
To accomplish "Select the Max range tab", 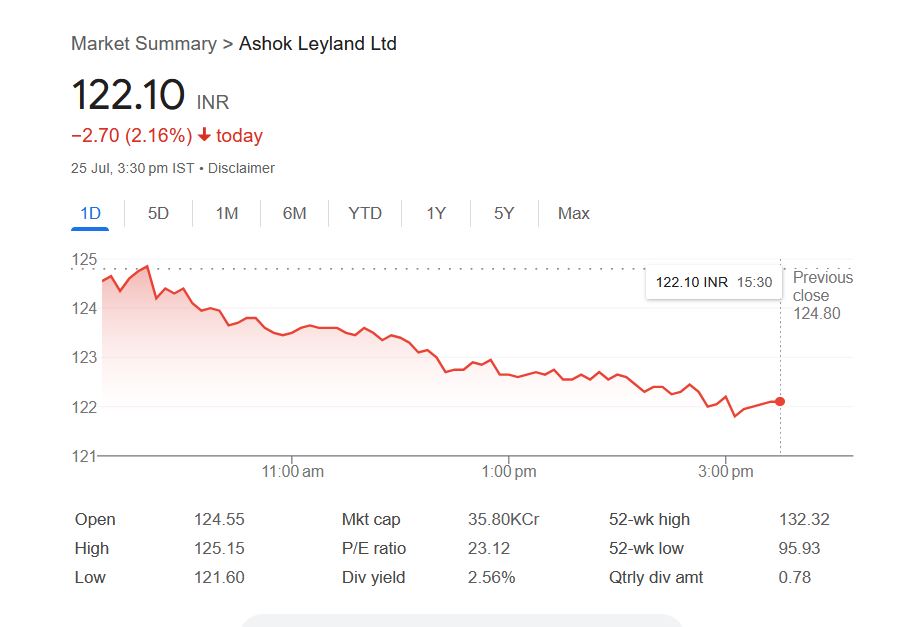I will pos(574,213).
